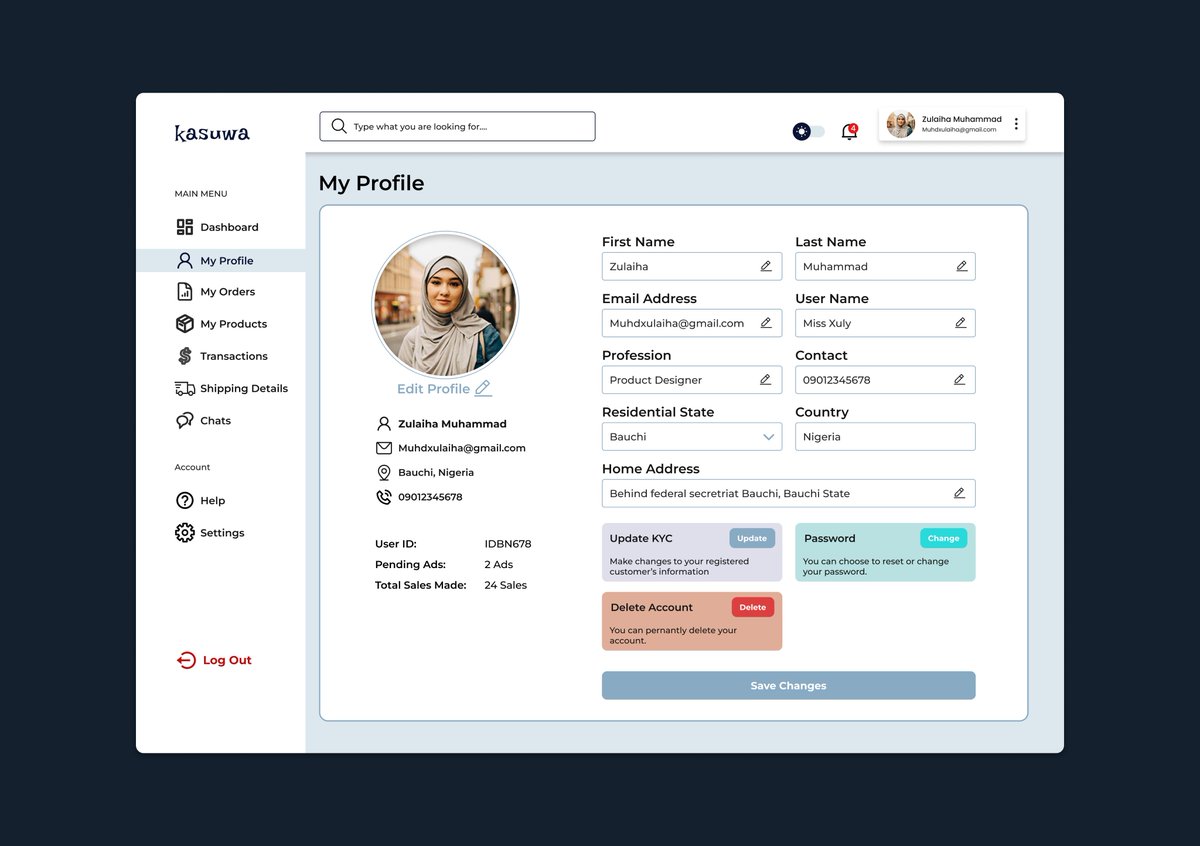
Task: Click the Pending Ads value 2 Ads
Action: coord(499,565)
